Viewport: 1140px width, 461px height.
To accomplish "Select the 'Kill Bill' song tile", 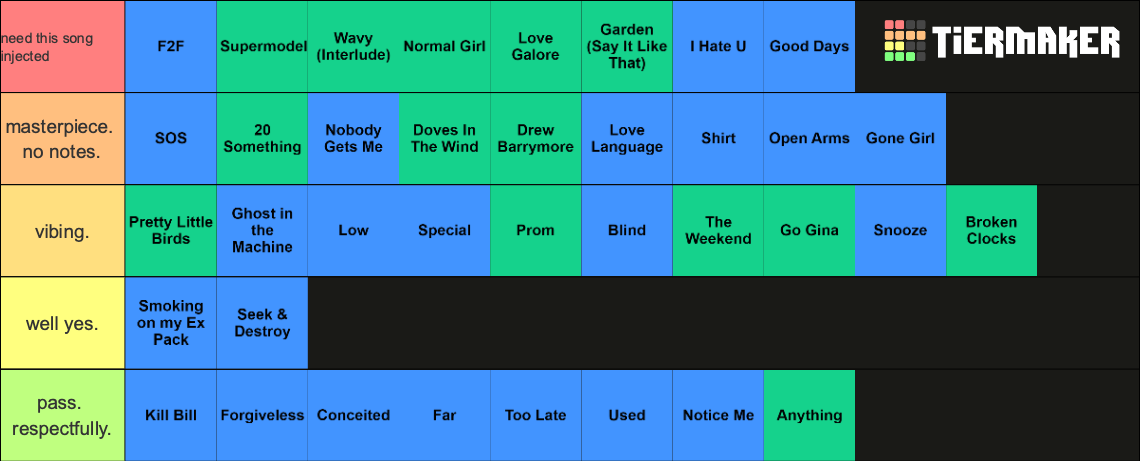I will point(171,415).
